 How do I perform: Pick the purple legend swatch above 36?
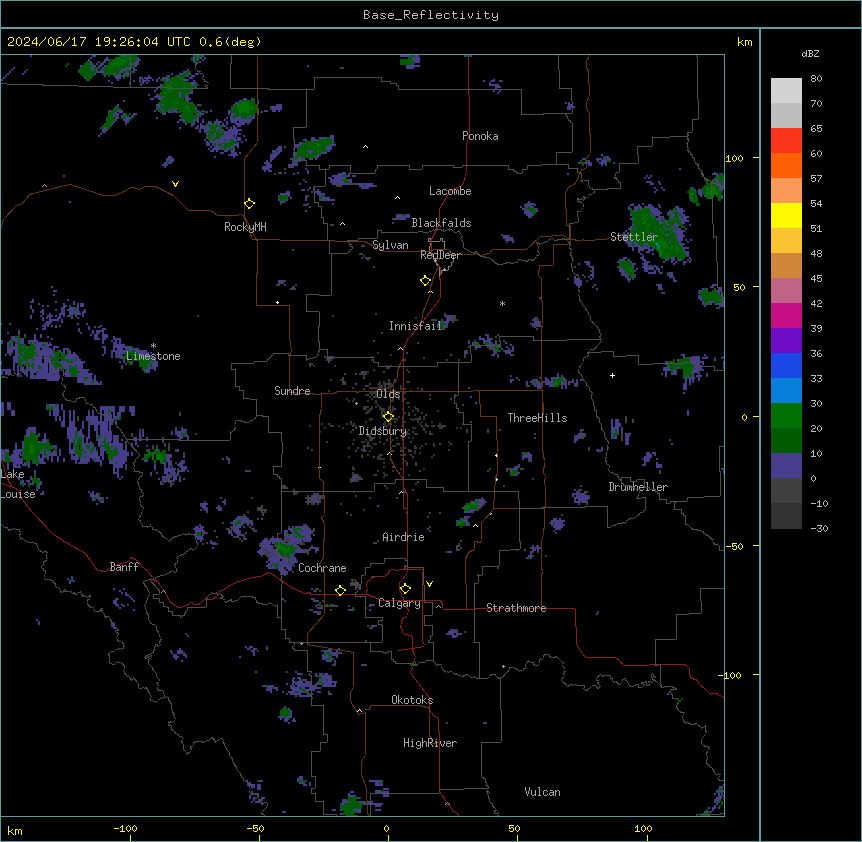coord(786,341)
